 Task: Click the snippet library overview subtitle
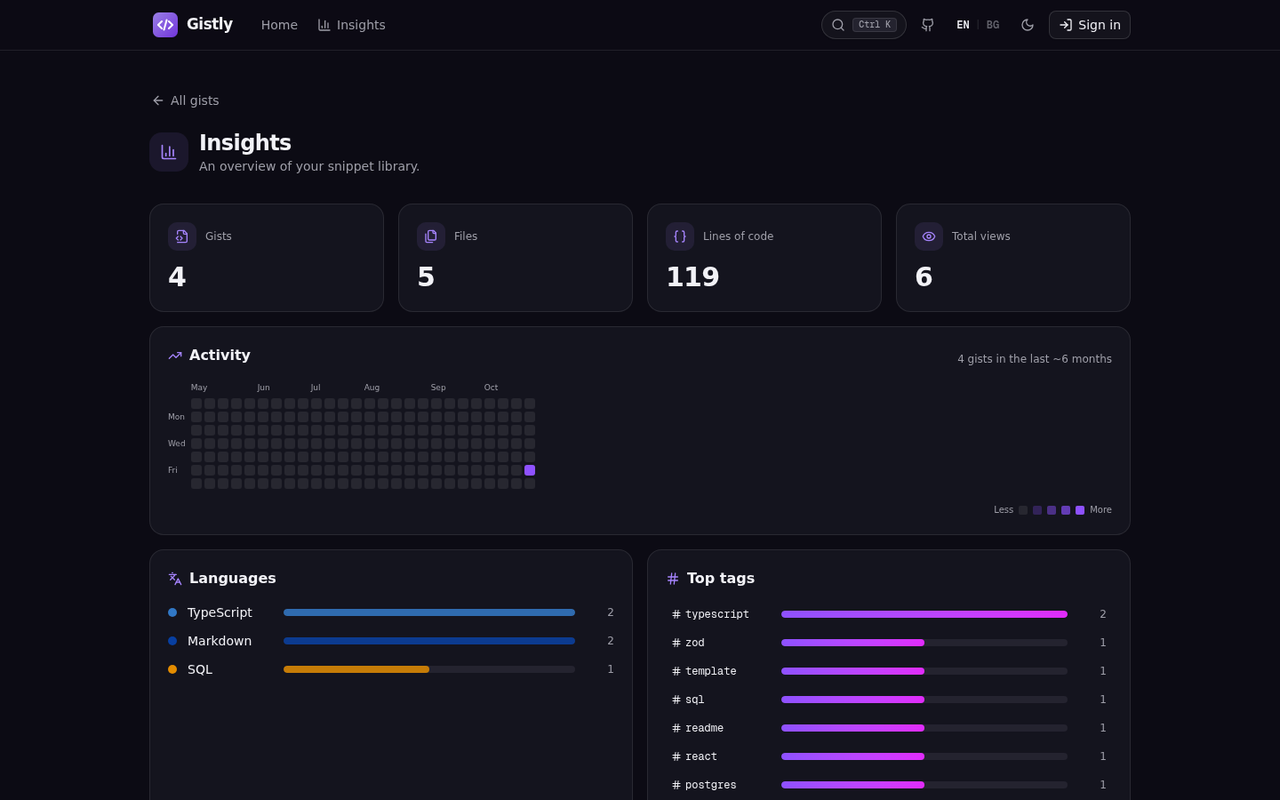[x=309, y=166]
